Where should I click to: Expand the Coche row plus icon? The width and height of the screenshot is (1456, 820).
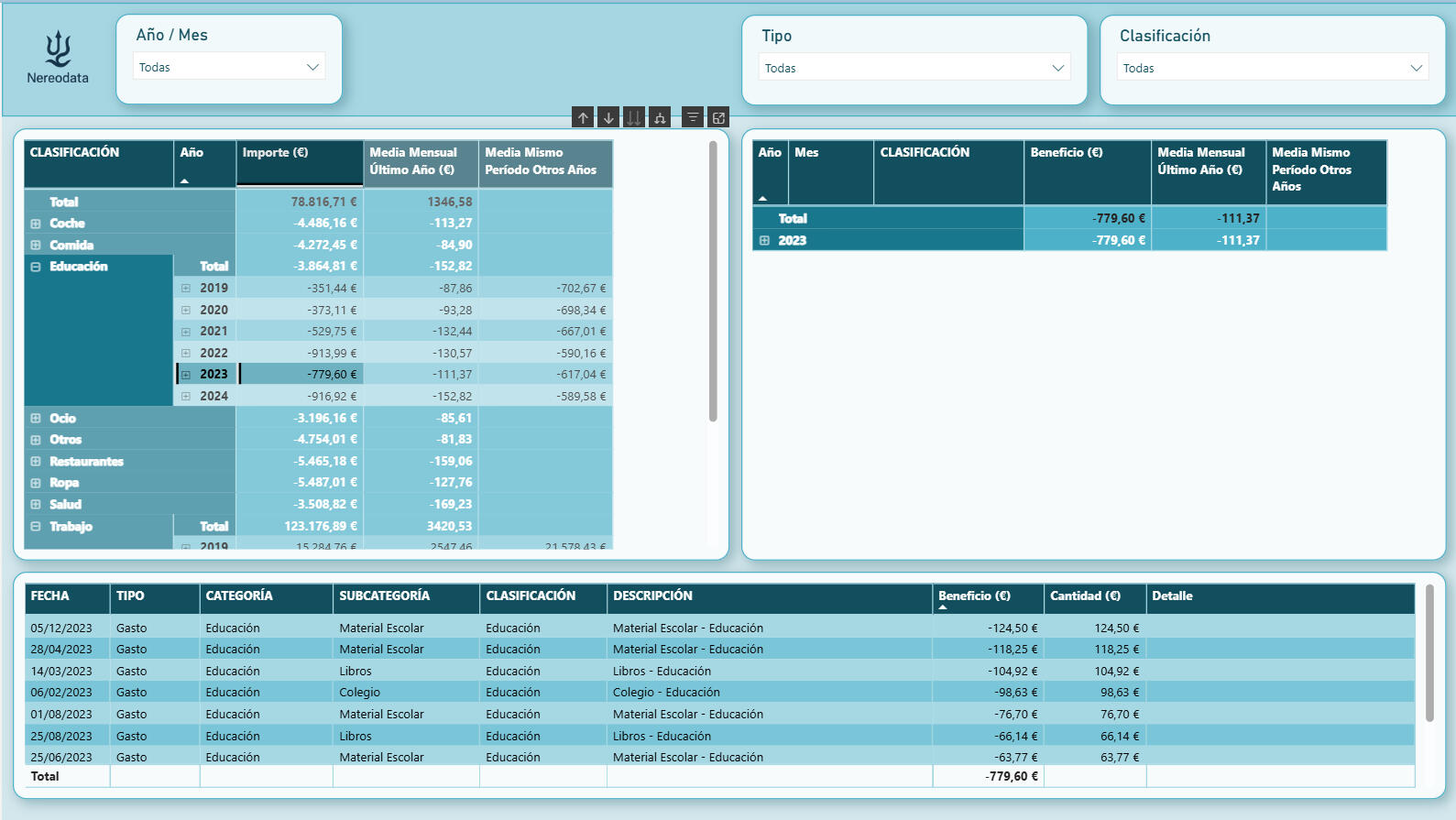pyautogui.click(x=36, y=224)
